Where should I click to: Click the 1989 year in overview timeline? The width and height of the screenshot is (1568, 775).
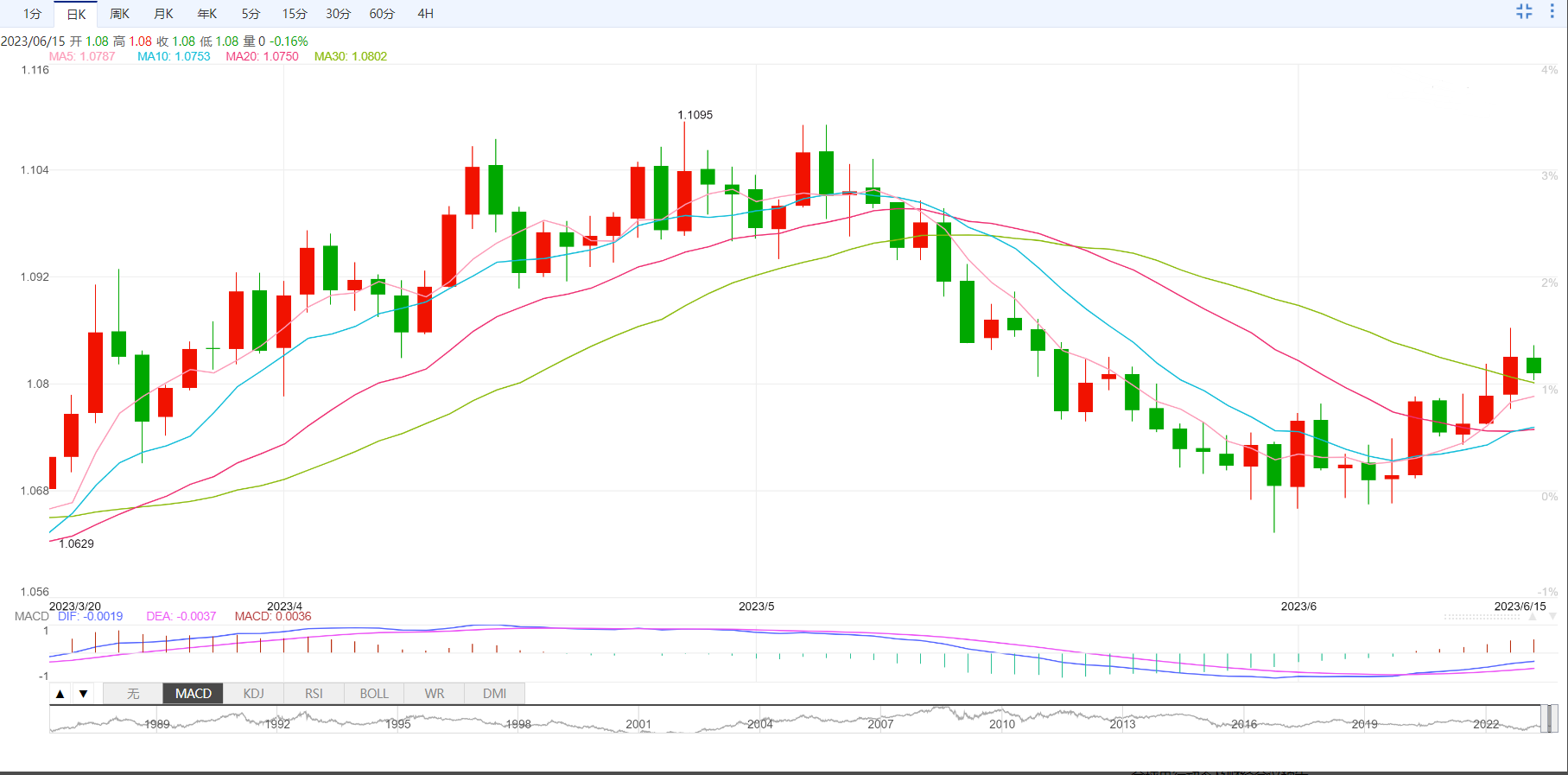click(x=157, y=724)
